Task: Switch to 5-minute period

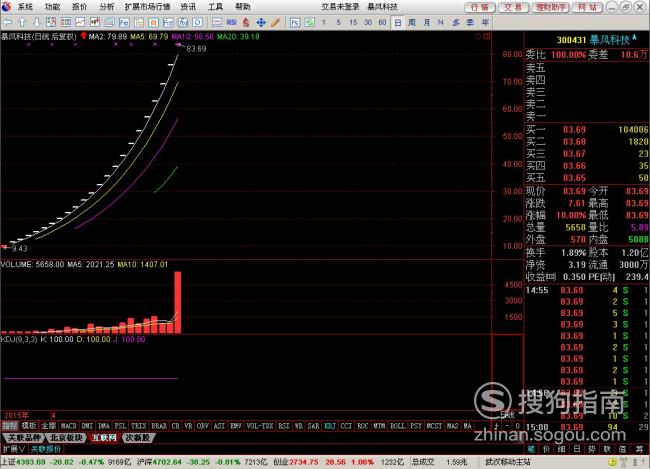Action: click(x=339, y=22)
